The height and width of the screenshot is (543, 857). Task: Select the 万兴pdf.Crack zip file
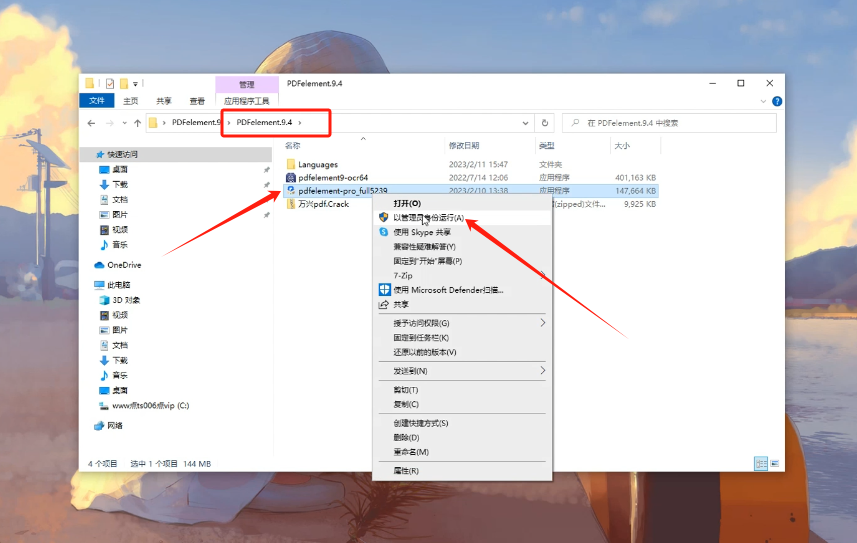click(x=323, y=204)
